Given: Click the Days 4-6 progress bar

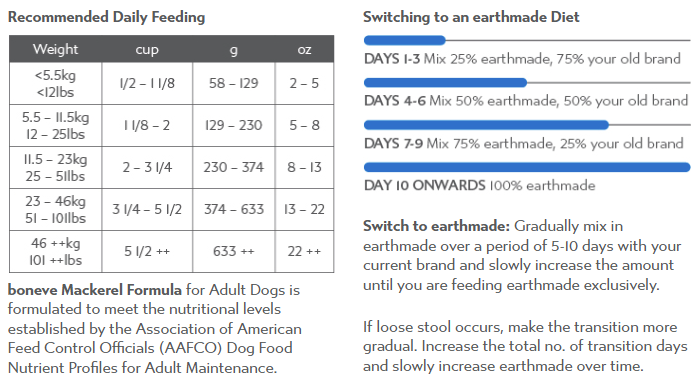Looking at the screenshot, I should click(527, 82).
